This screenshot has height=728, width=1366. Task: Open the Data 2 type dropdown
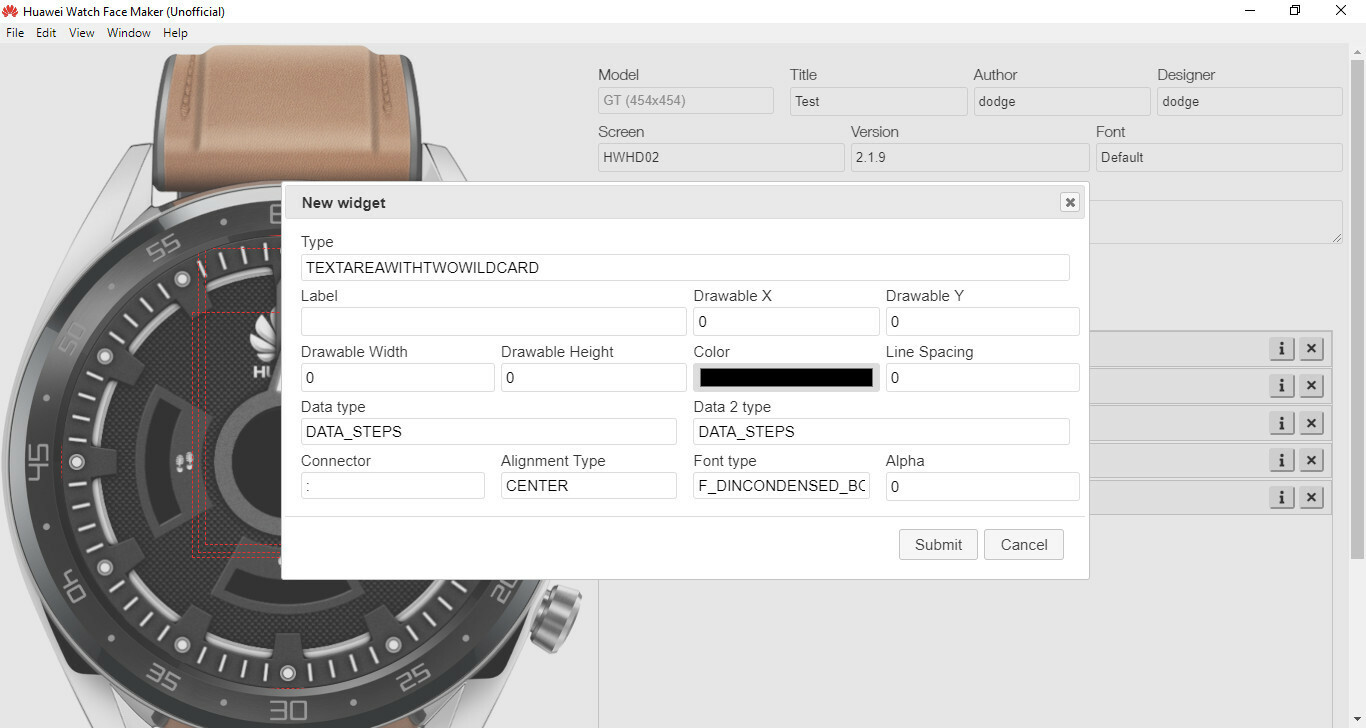click(881, 432)
